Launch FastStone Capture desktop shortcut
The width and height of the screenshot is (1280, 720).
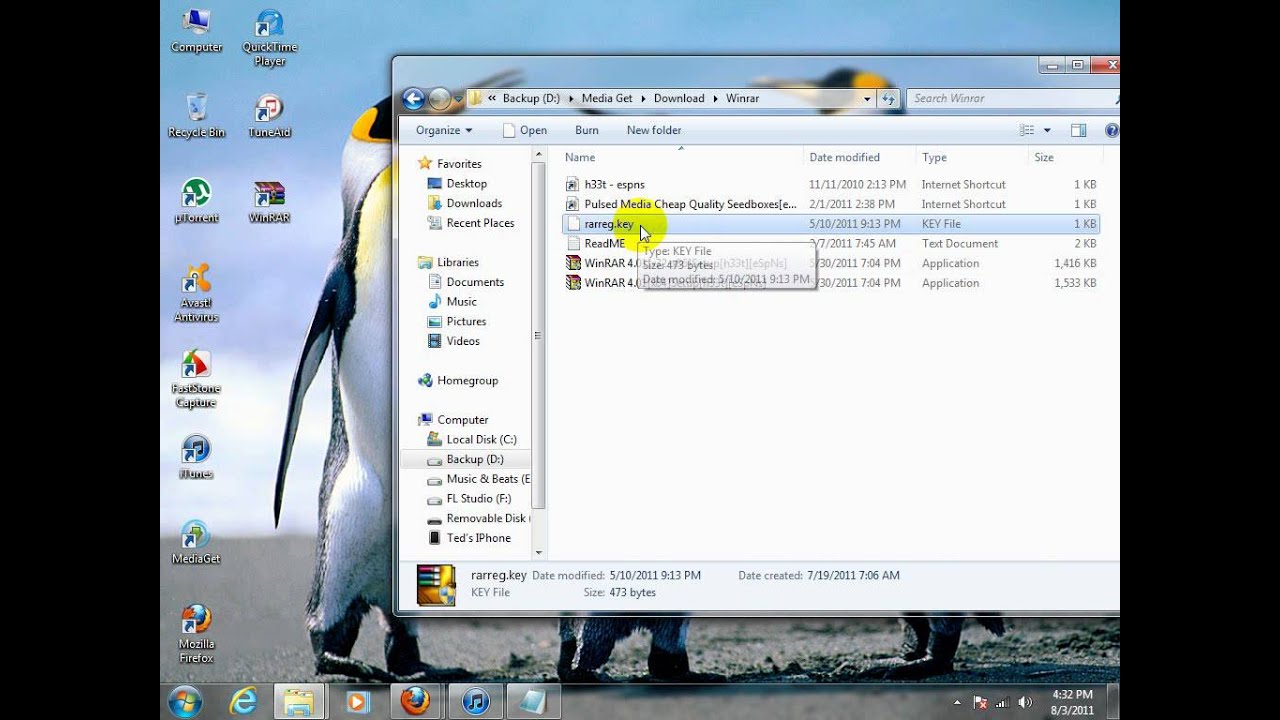[196, 378]
